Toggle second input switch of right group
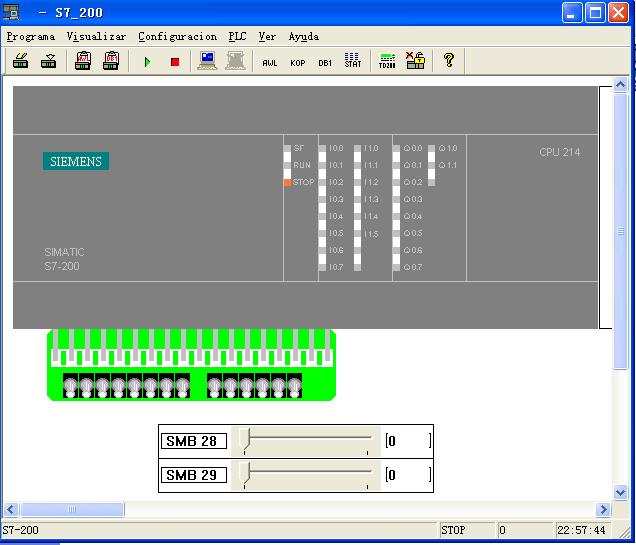The width and height of the screenshot is (636, 545). (230, 386)
